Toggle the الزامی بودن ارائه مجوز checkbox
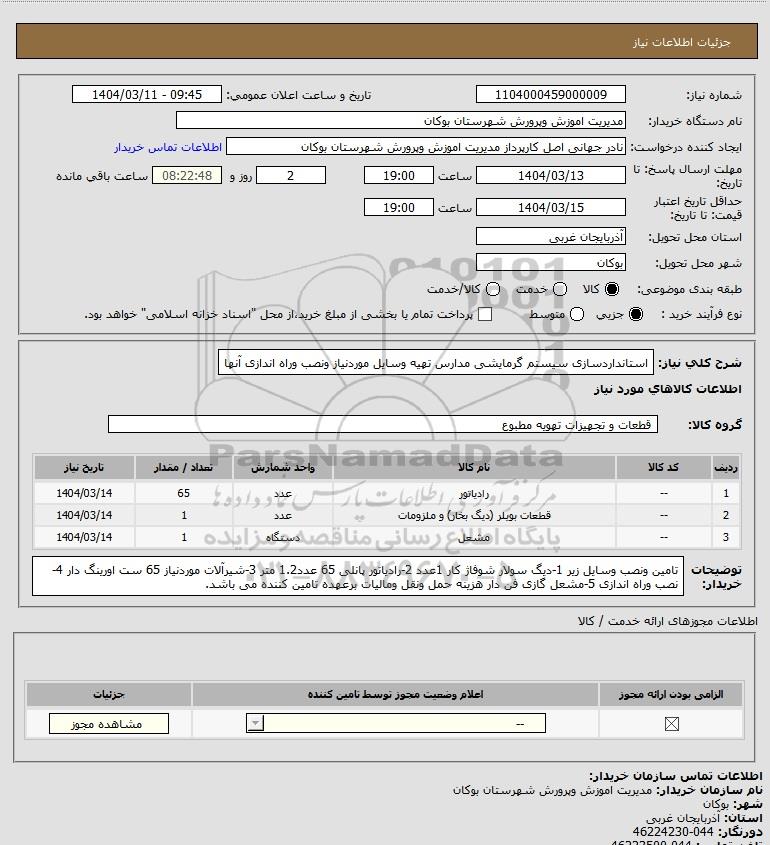 click(x=671, y=724)
